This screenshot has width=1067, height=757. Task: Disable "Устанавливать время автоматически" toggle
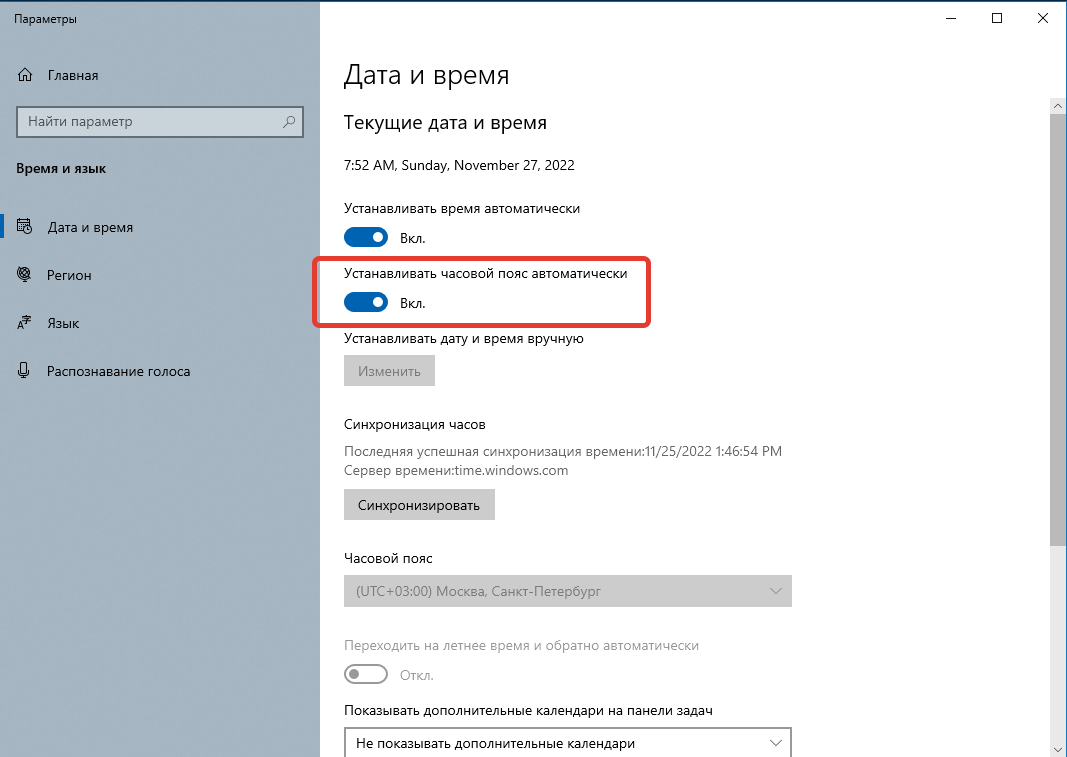point(366,237)
